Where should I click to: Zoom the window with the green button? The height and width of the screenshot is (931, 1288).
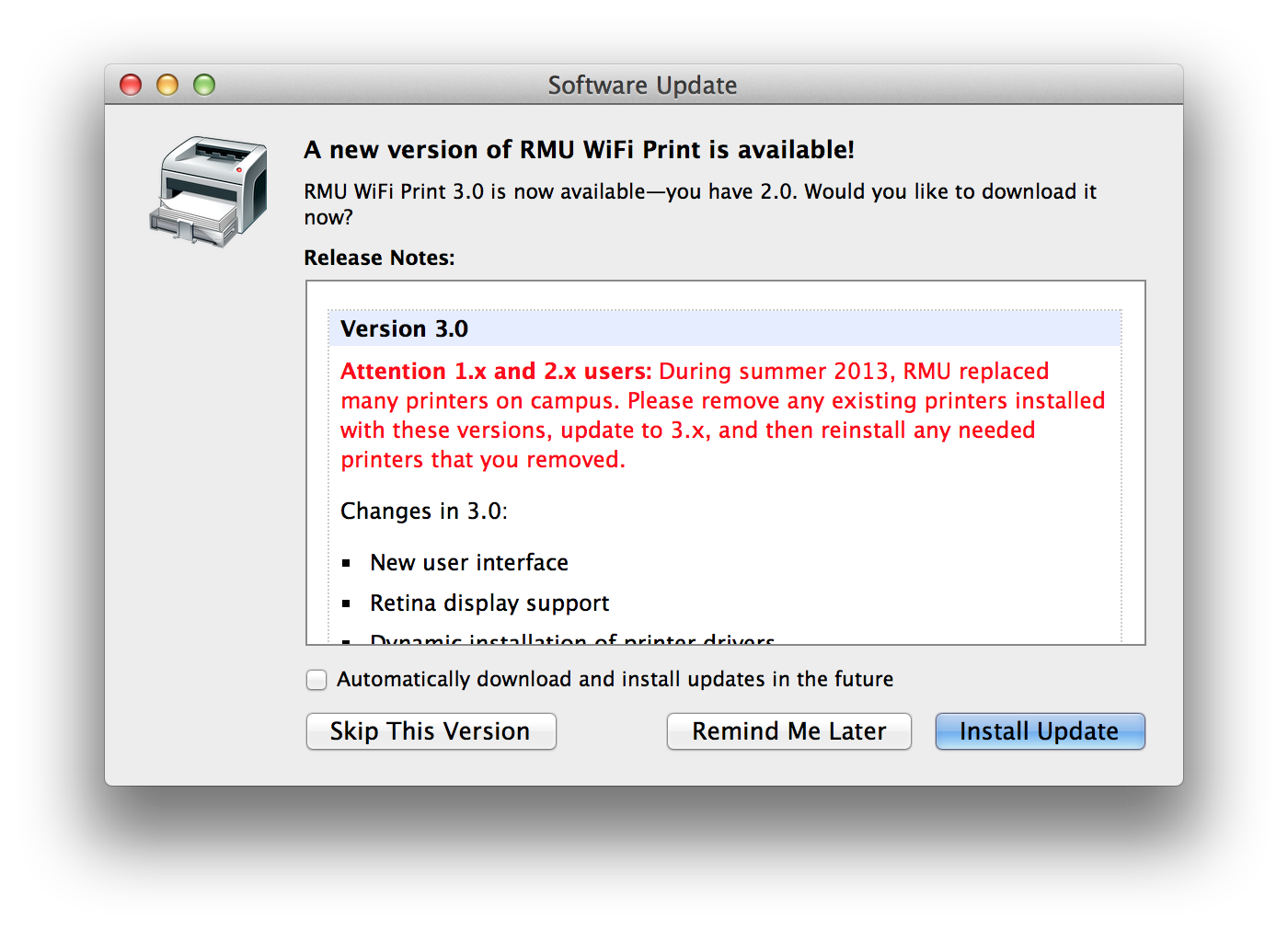tap(204, 86)
